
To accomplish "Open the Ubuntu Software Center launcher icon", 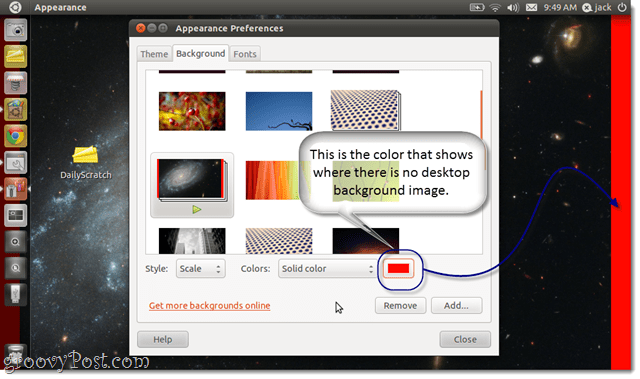I will pos(16,109).
